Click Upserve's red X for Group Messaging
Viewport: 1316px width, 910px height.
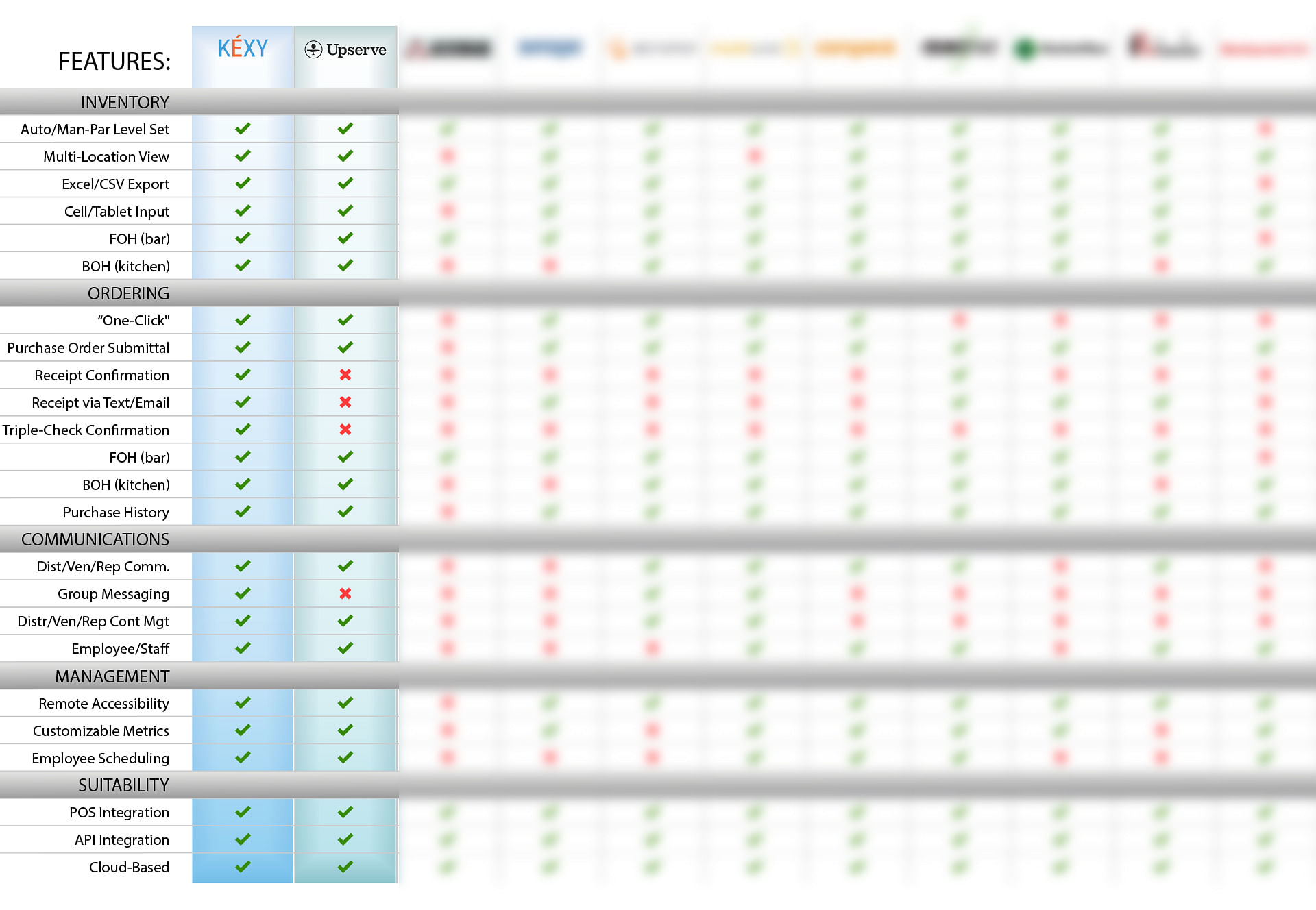(345, 593)
